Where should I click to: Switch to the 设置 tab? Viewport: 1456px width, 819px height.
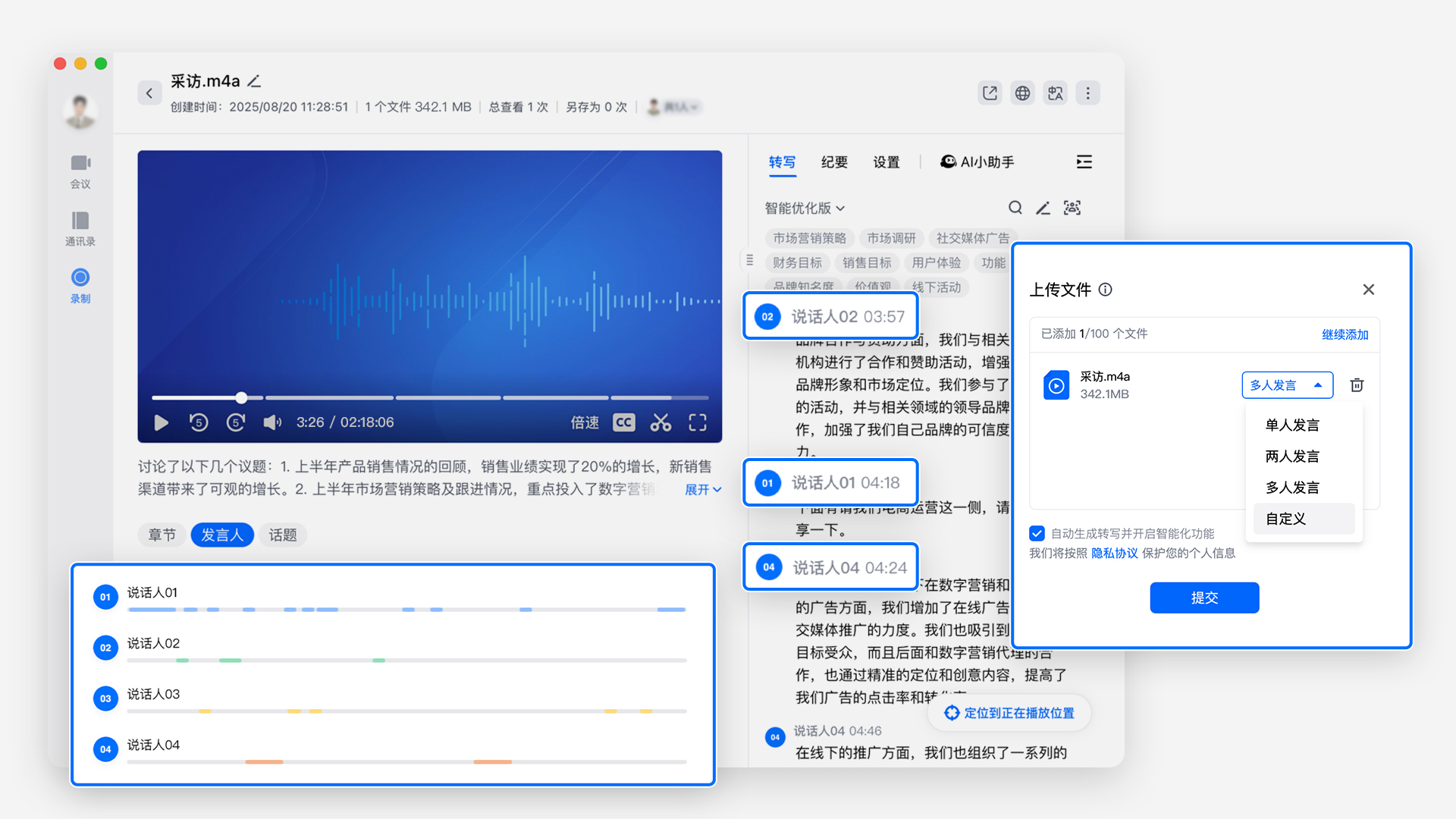(x=886, y=162)
